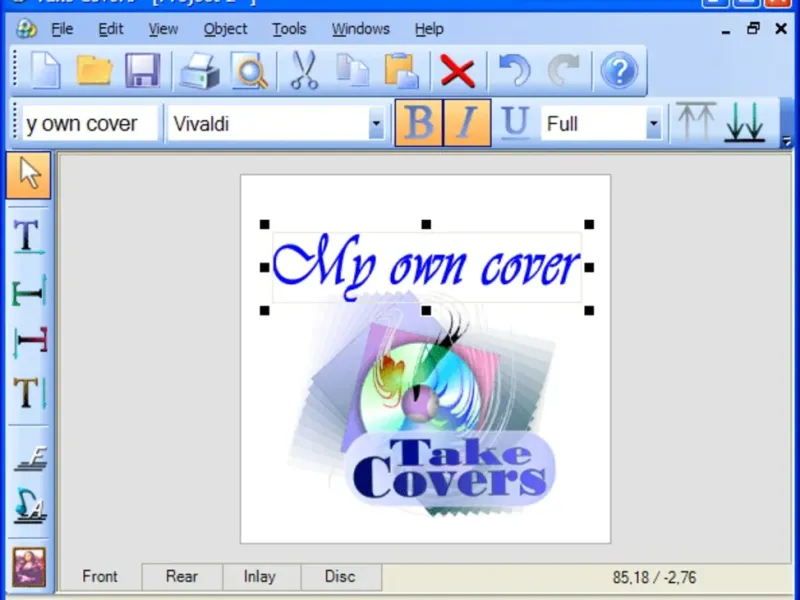Close the inner document window

(x=781, y=29)
